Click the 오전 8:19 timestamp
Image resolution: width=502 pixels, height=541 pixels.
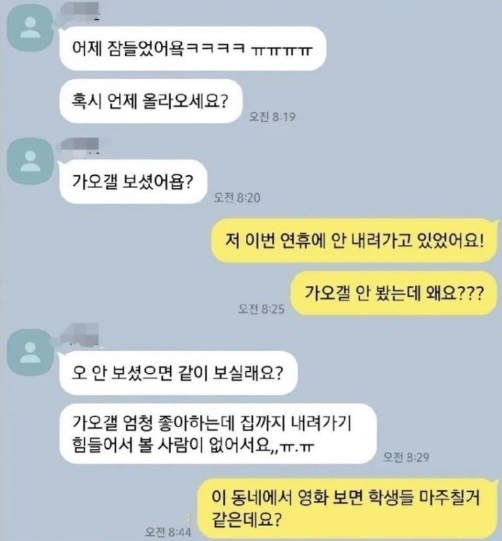click(272, 117)
